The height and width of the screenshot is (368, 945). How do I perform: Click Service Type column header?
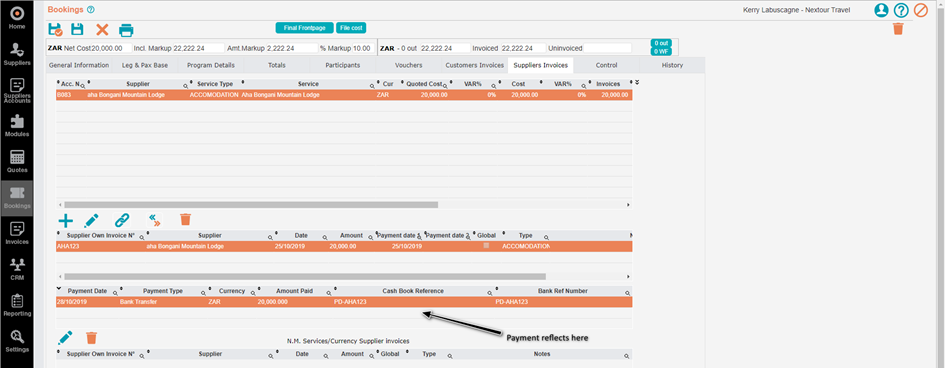tap(215, 84)
